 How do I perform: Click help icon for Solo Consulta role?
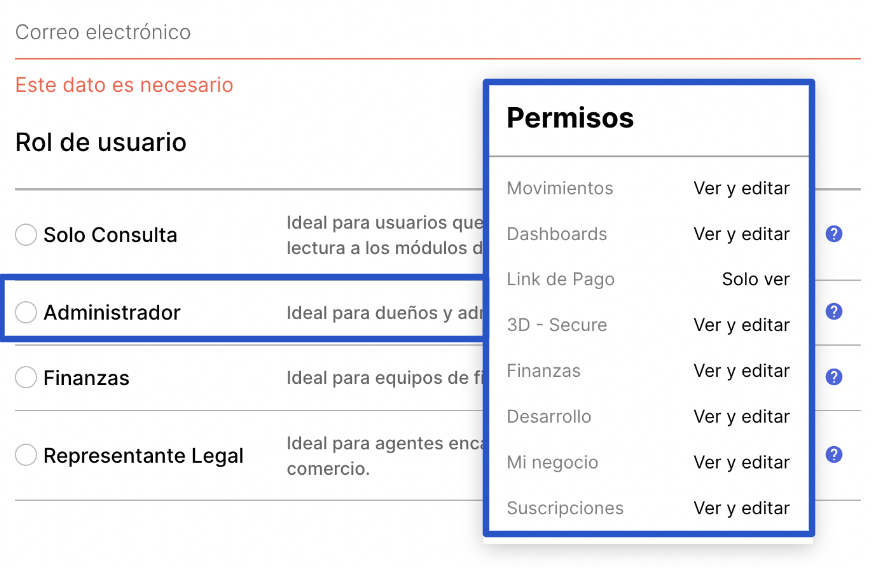834,234
